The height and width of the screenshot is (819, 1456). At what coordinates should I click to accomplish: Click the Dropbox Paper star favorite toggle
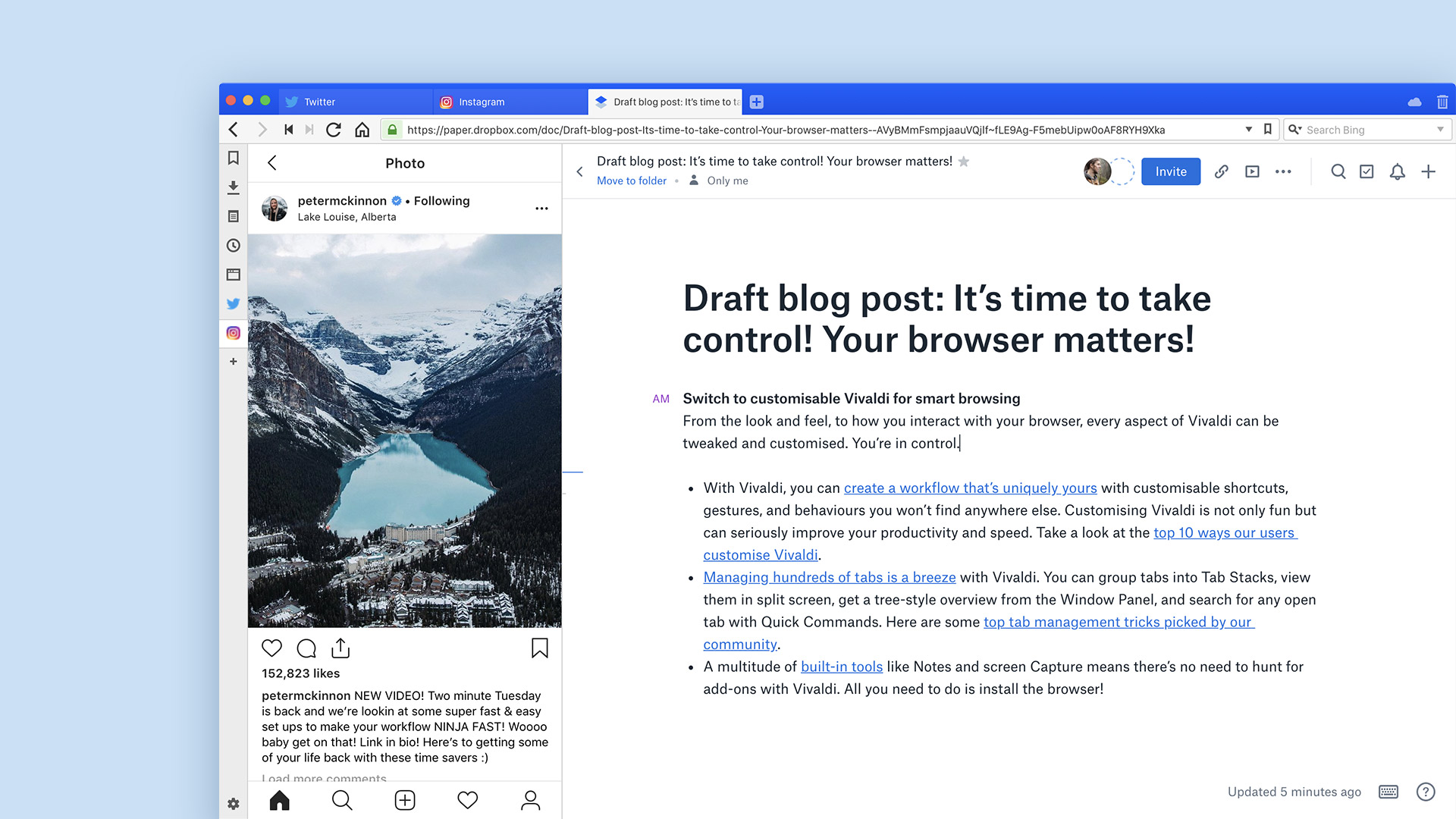[x=965, y=161]
